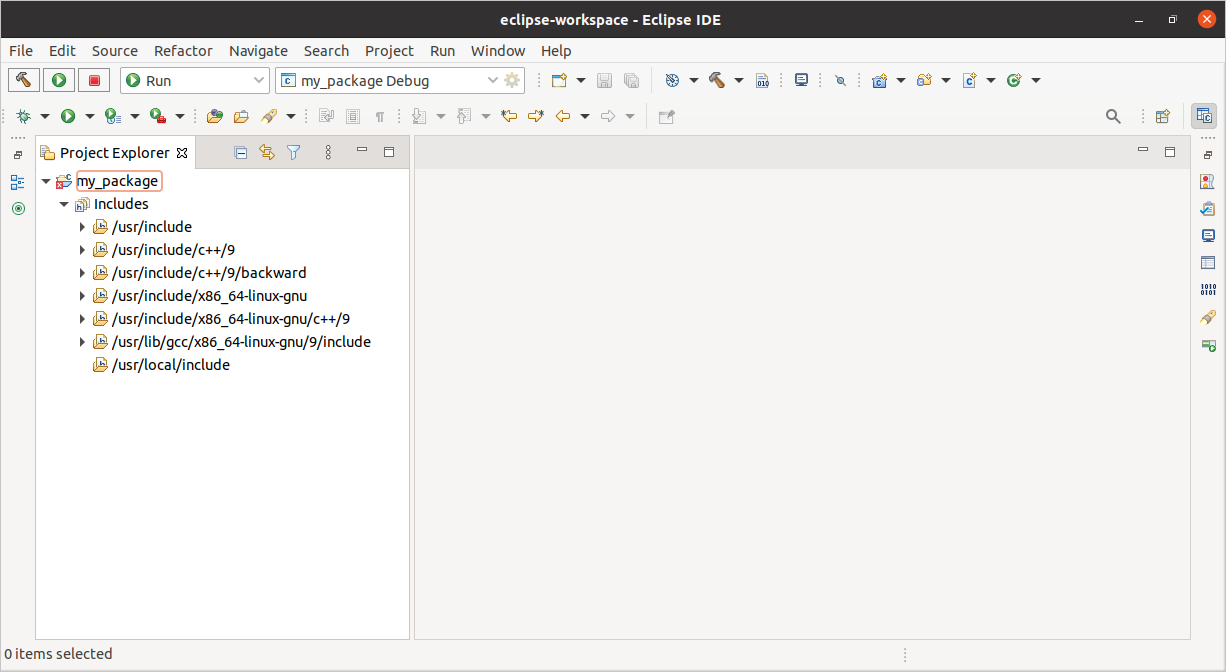Open the search magnifier in the toolbar
The image size is (1226, 672).
(x=1113, y=116)
